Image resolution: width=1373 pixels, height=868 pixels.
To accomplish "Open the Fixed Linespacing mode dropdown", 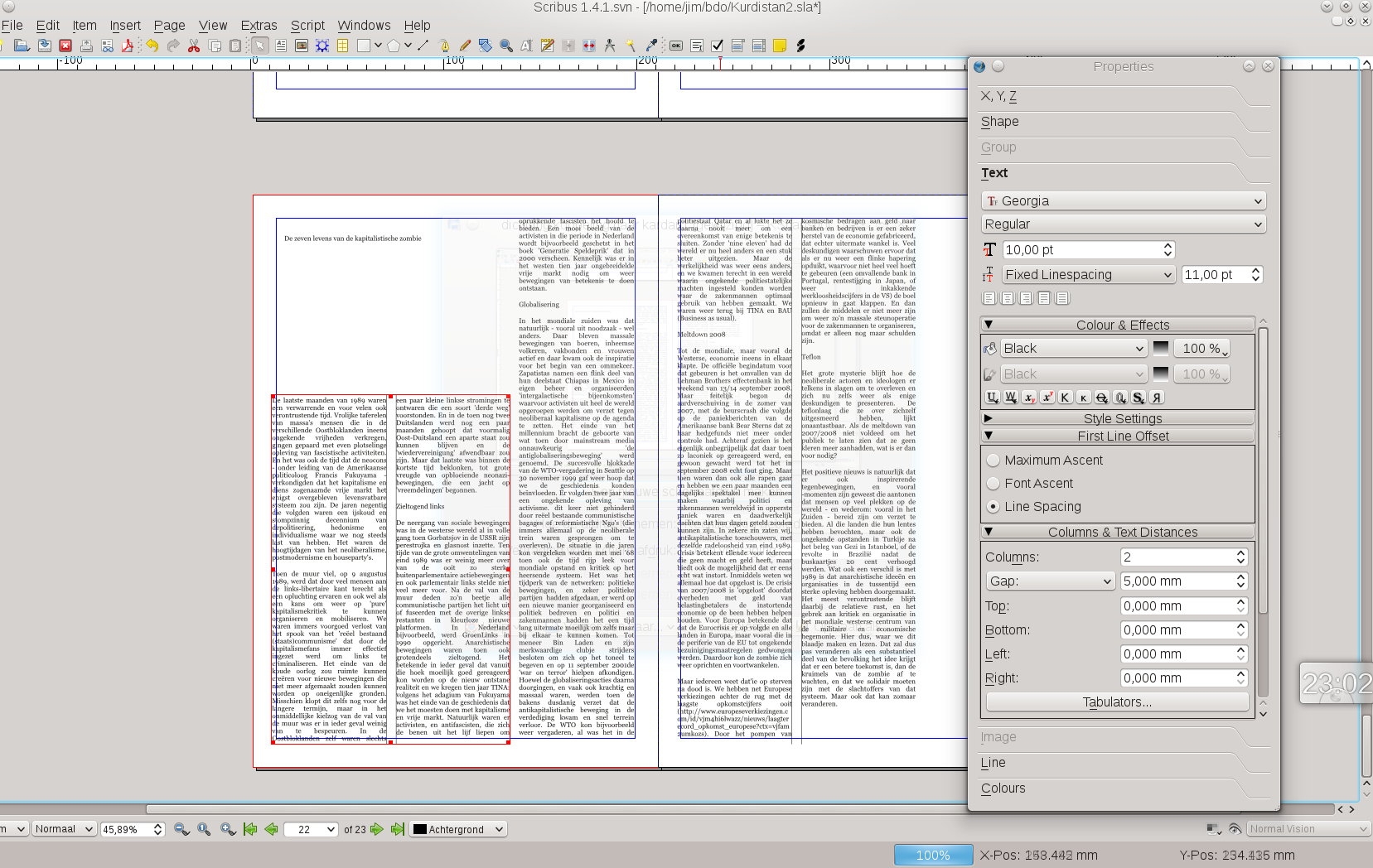I will (x=1089, y=274).
